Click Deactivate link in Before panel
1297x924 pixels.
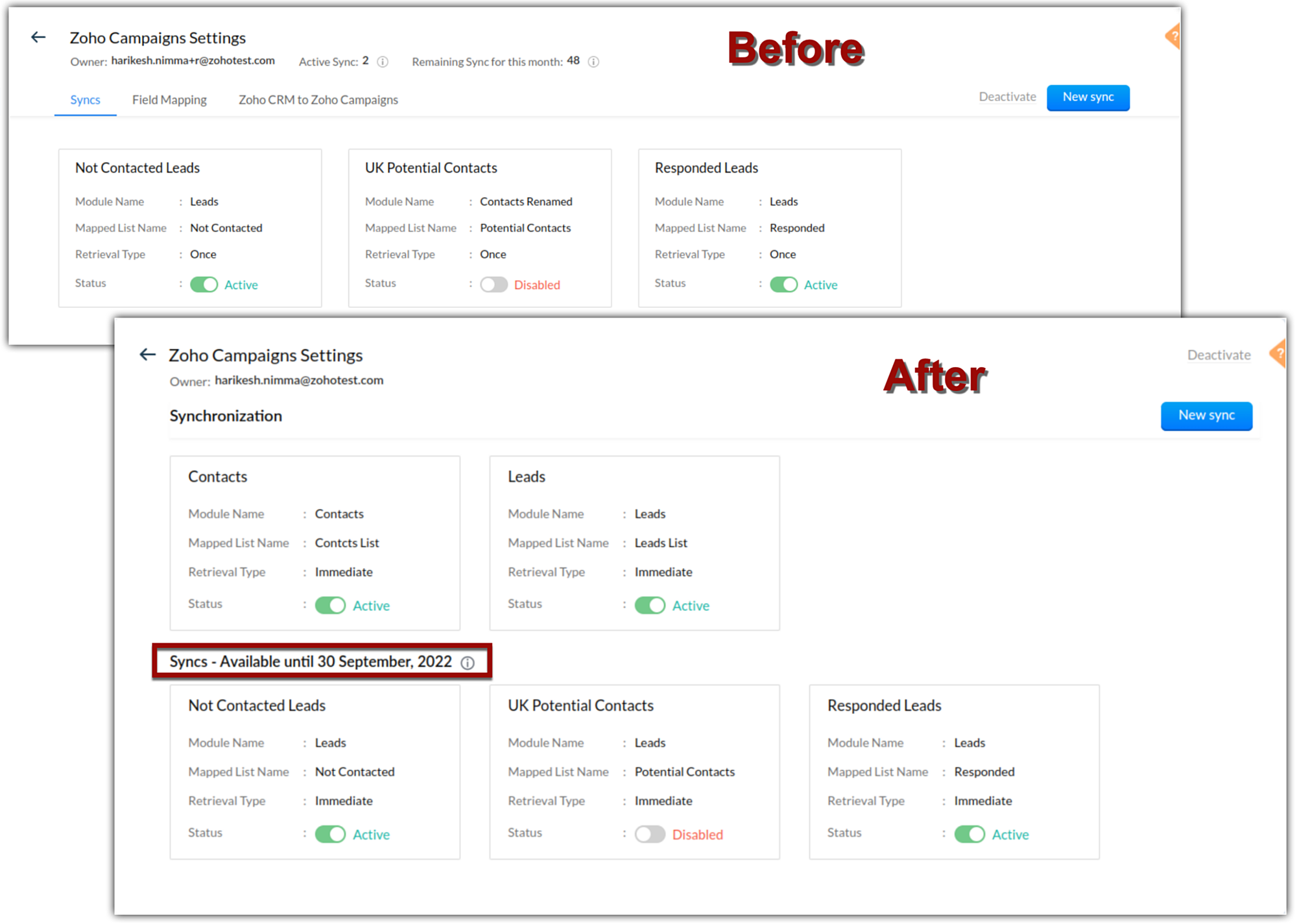coord(1006,97)
